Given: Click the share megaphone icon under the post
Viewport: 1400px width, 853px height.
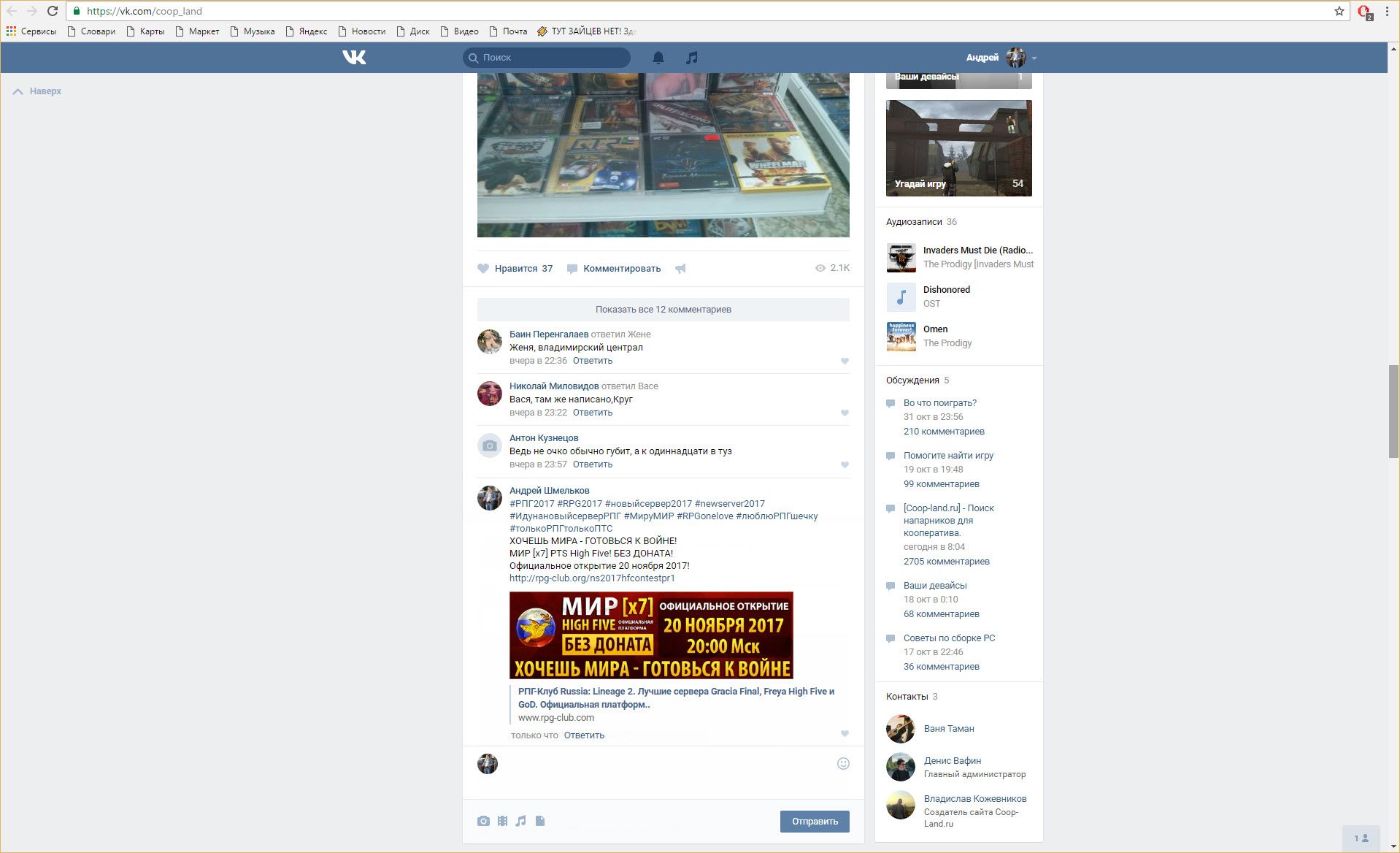Looking at the screenshot, I should click(680, 269).
